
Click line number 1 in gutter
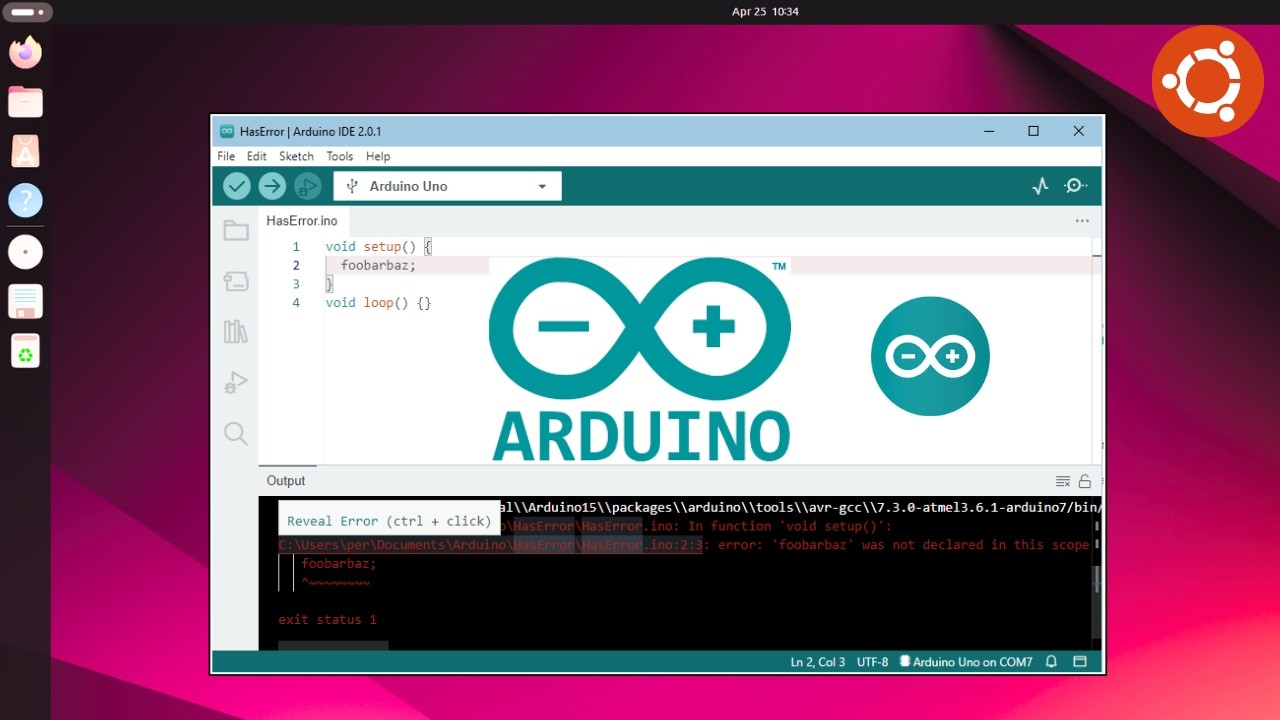pos(296,246)
